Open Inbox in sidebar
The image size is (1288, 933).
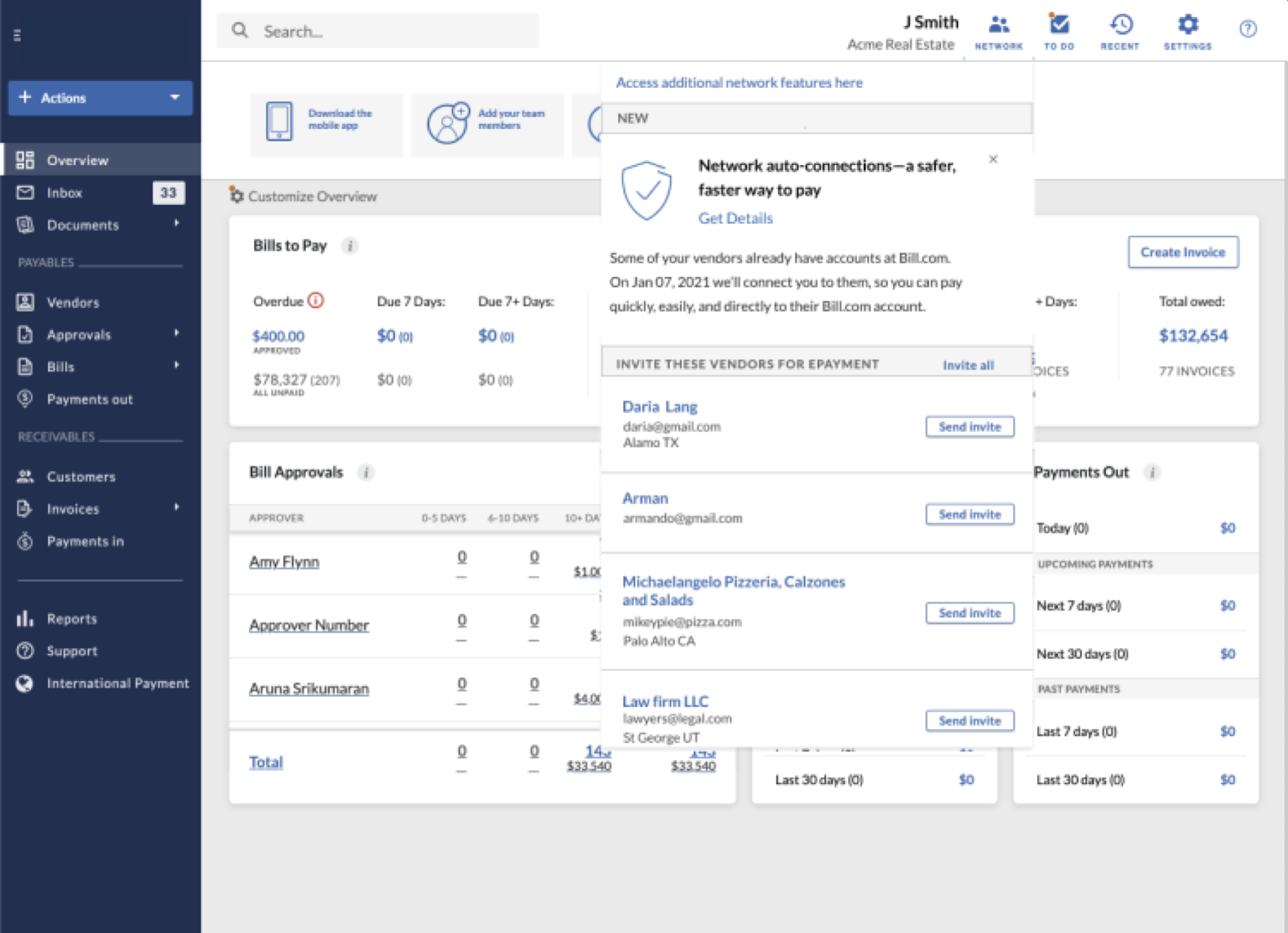pyautogui.click(x=64, y=193)
